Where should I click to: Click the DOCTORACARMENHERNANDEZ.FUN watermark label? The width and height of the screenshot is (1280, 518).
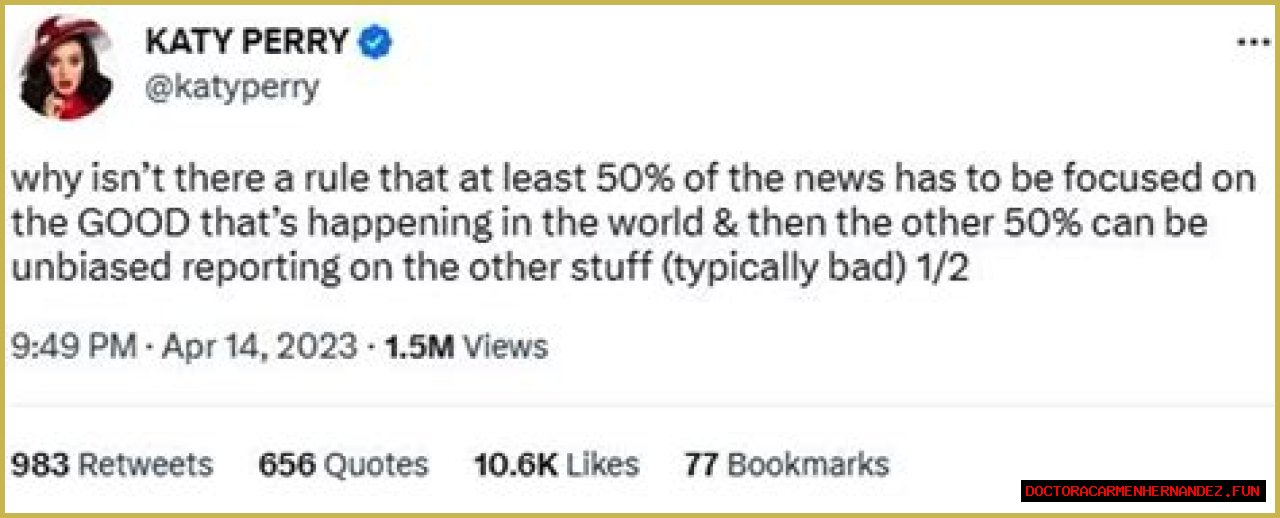click(1143, 491)
